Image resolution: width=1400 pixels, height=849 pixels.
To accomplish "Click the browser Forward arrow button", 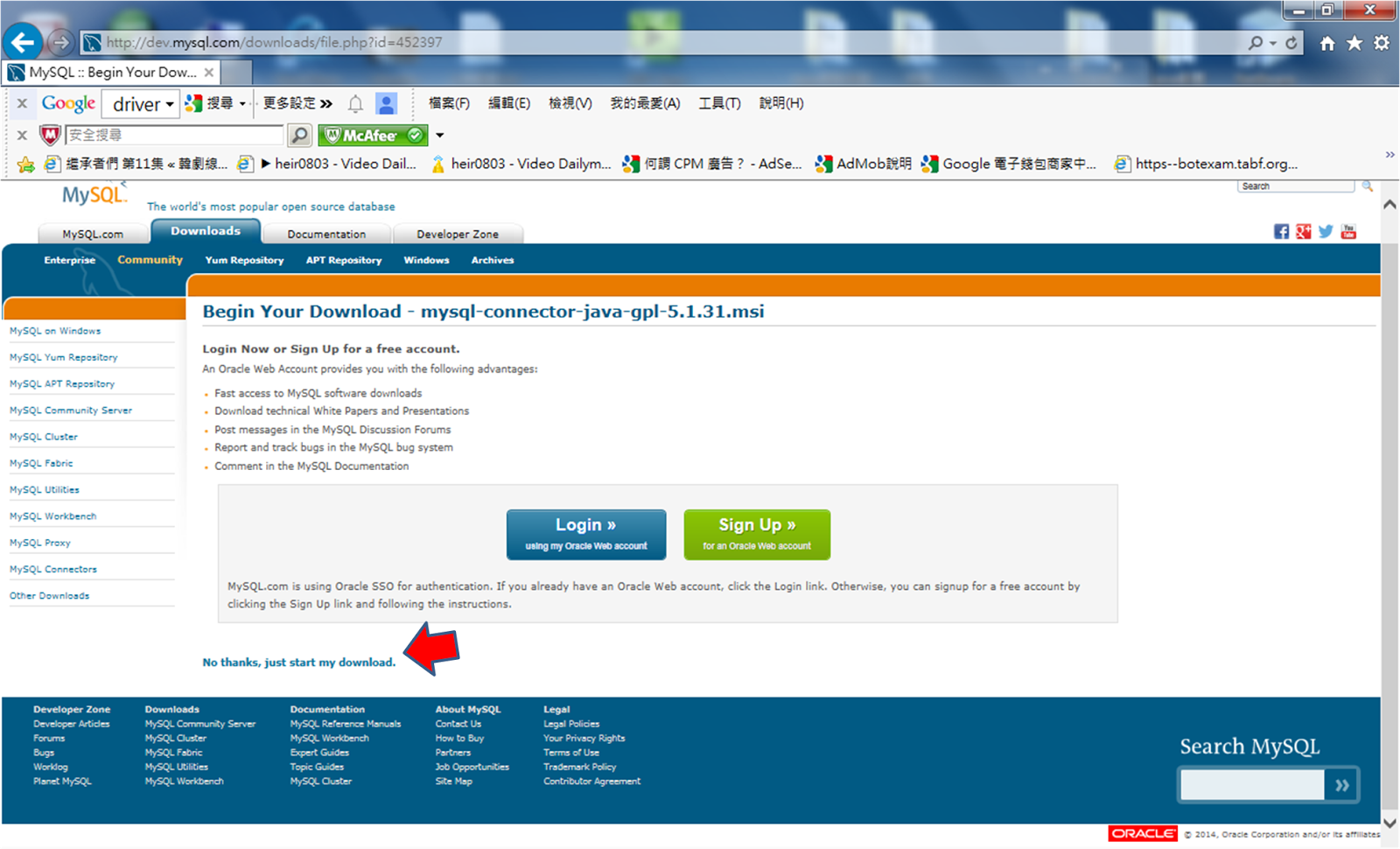I will point(60,42).
